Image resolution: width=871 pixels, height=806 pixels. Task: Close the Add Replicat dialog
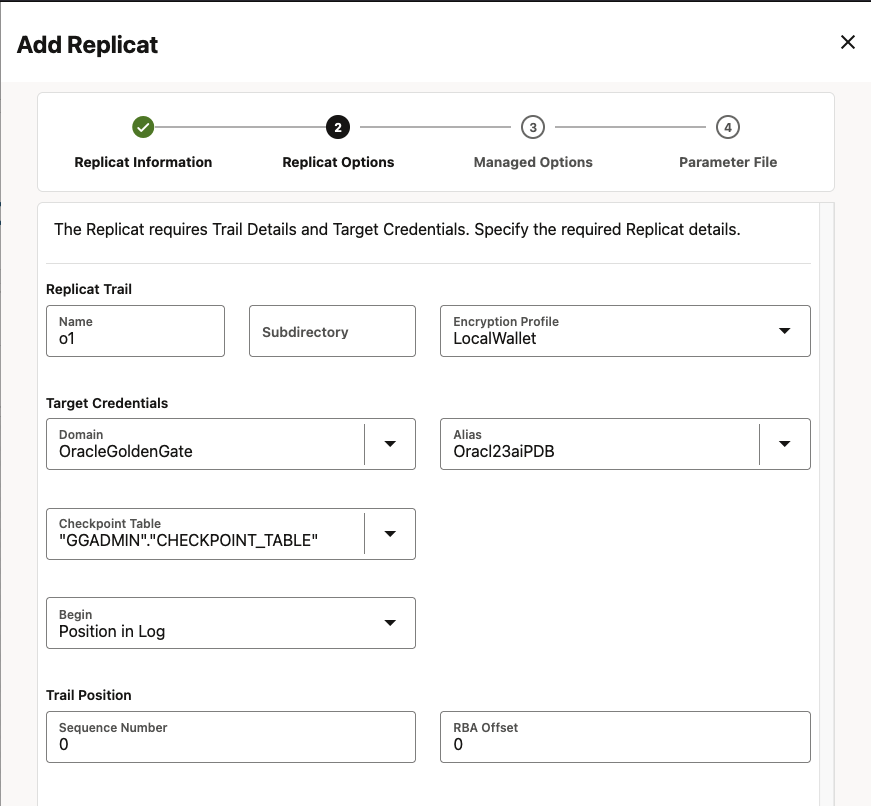[848, 42]
